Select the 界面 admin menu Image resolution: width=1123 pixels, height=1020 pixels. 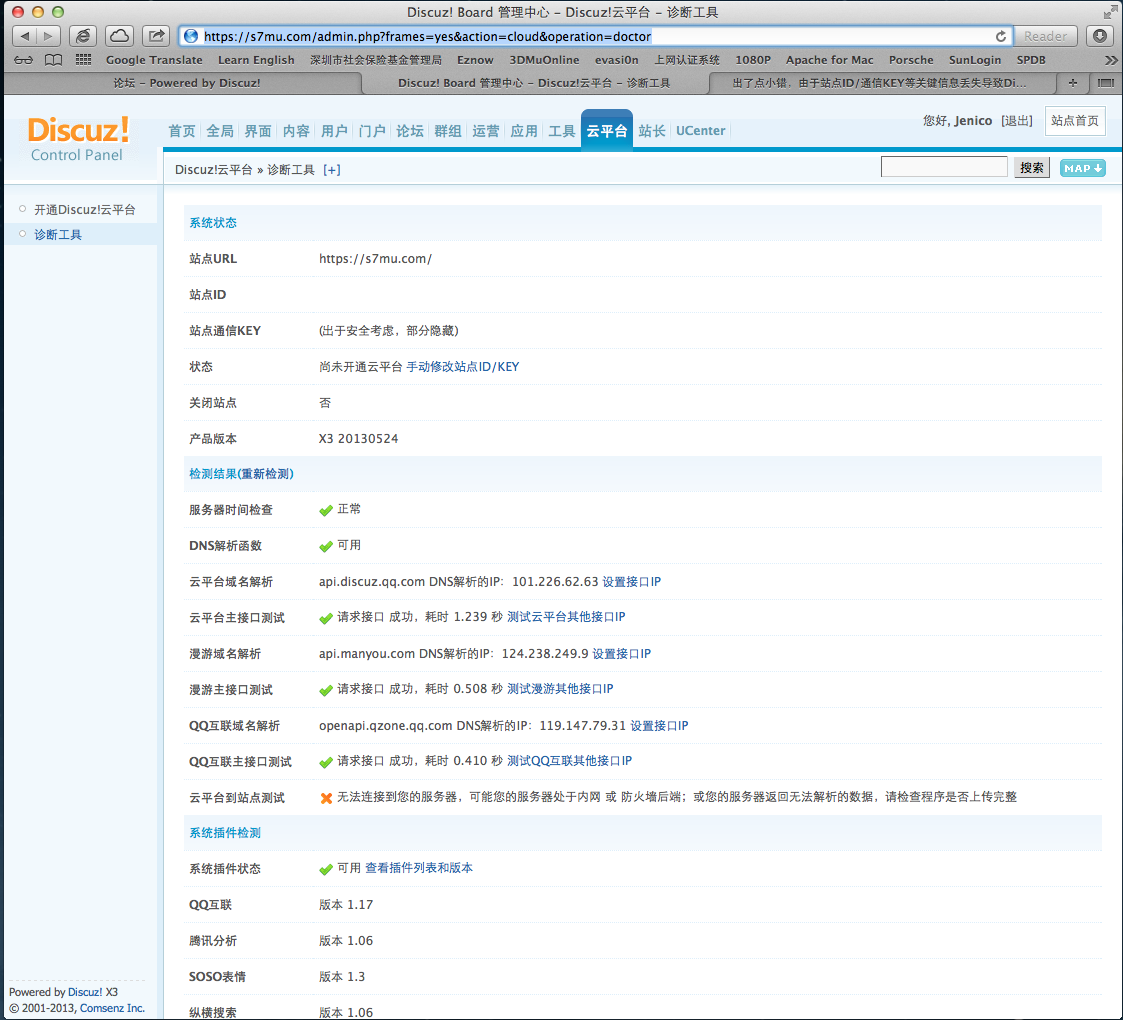click(x=258, y=131)
